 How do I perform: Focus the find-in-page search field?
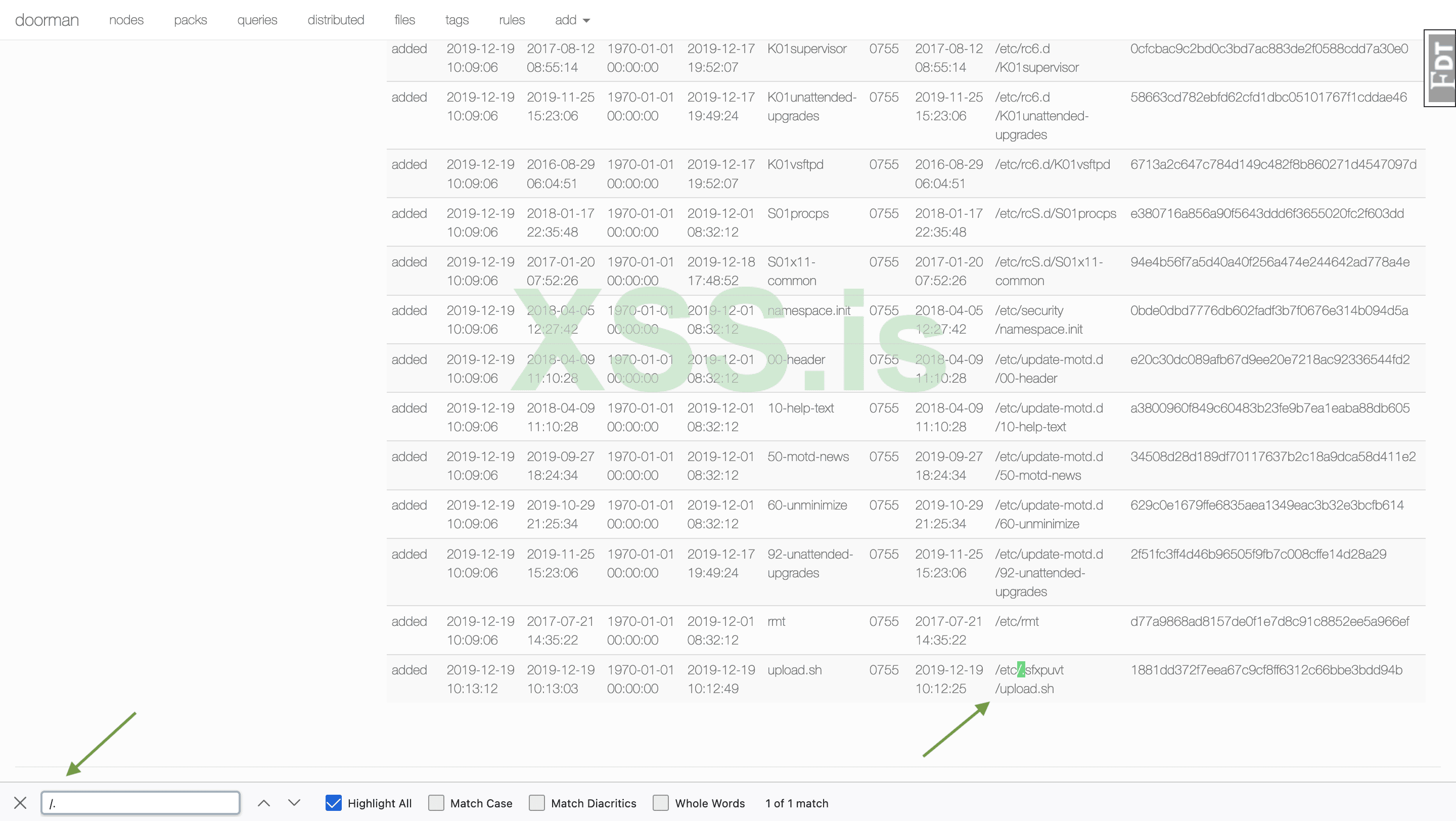[140, 802]
